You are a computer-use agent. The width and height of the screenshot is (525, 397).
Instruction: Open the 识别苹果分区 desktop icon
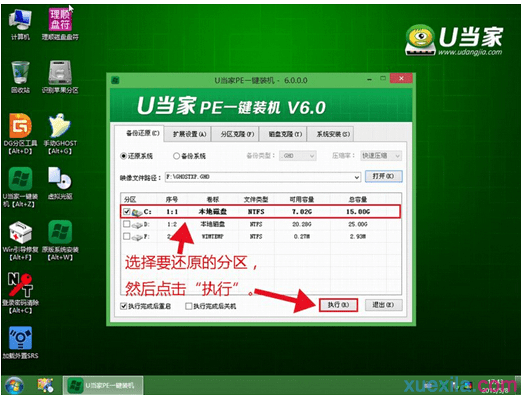[60, 77]
